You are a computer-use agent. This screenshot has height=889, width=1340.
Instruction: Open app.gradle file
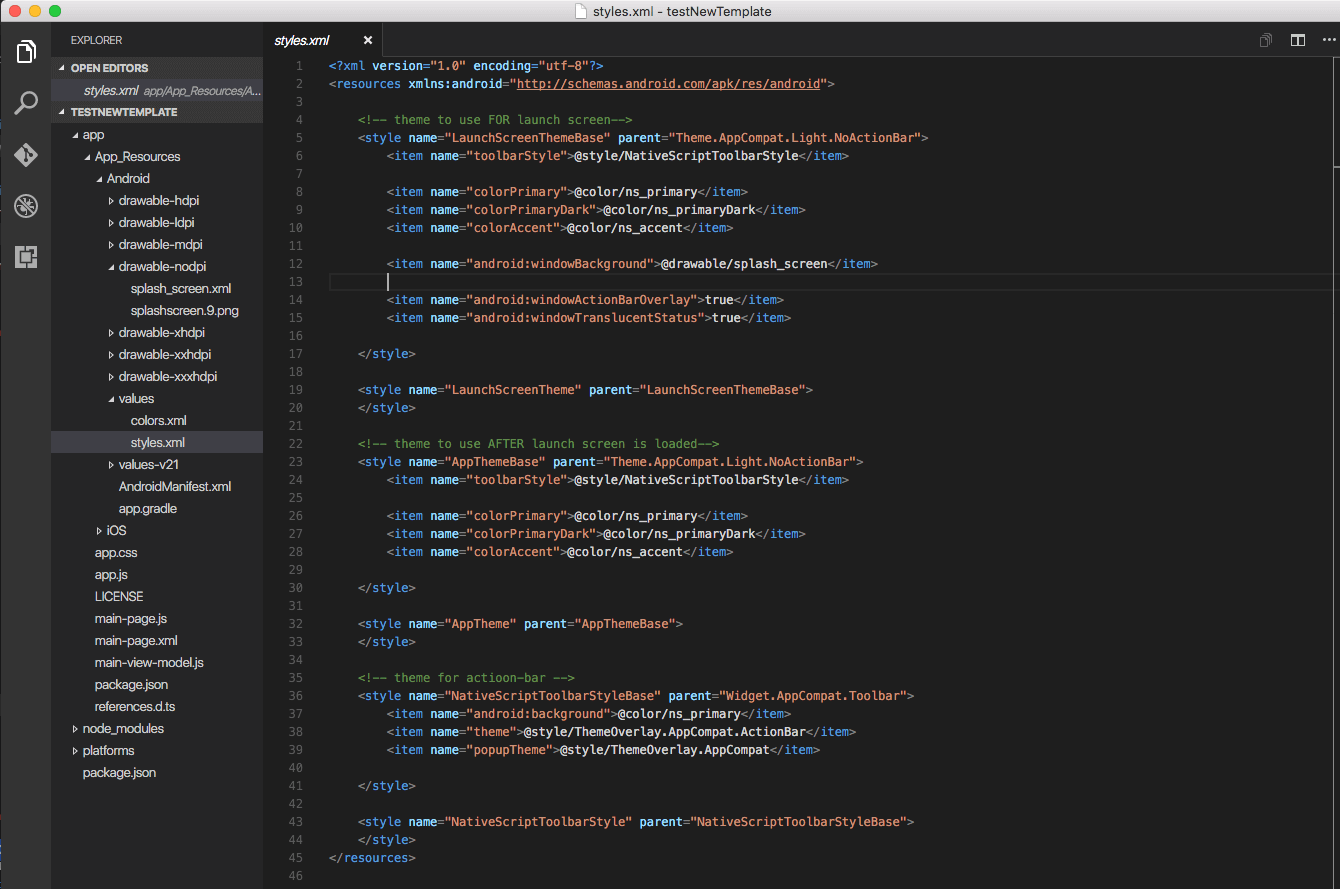tap(148, 508)
